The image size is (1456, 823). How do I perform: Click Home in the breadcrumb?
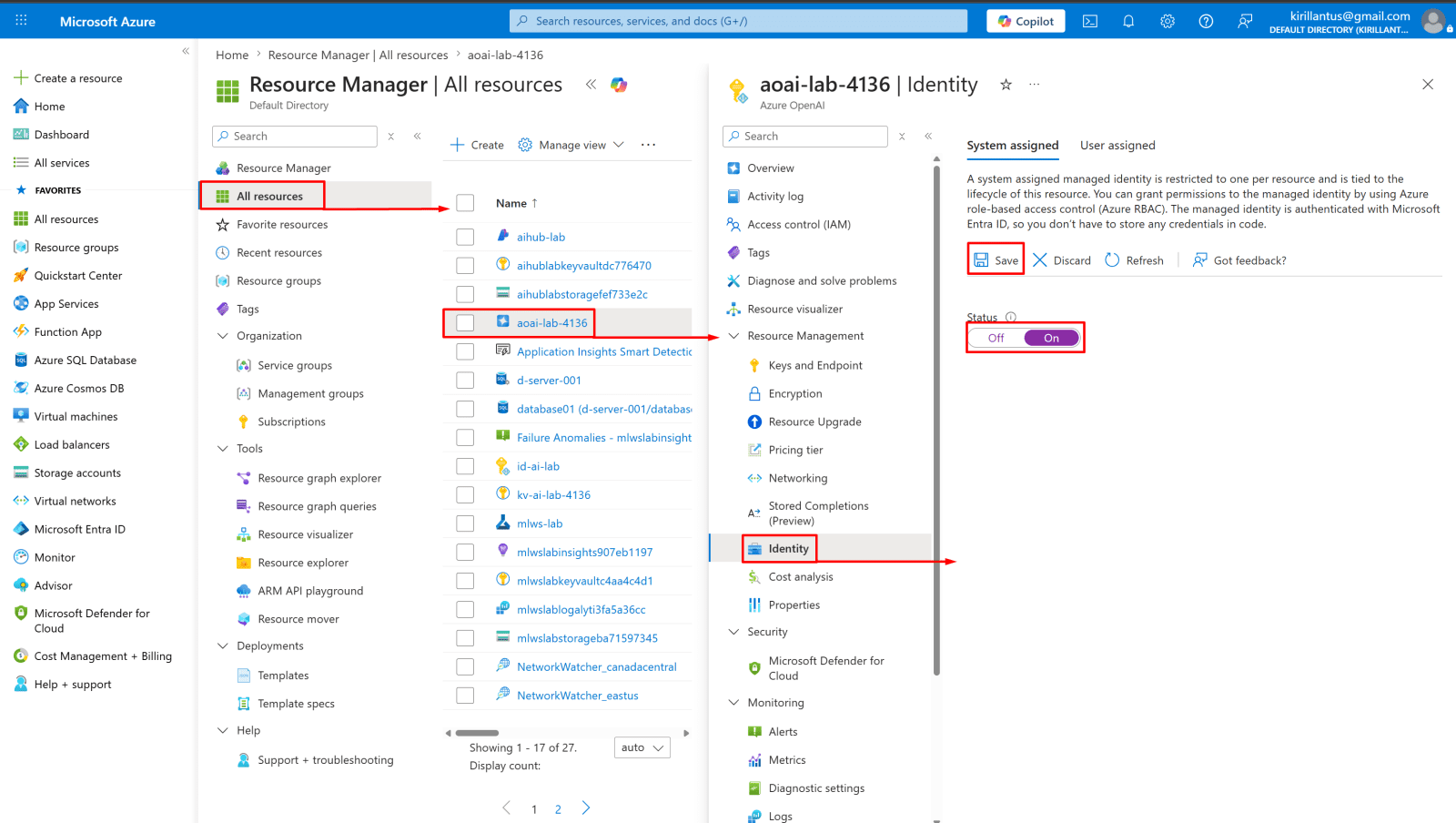tap(232, 56)
